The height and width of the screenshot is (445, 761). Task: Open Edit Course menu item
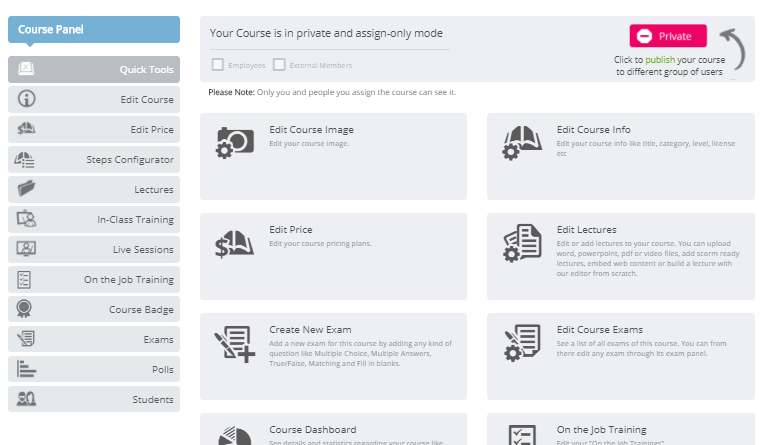click(x=94, y=99)
